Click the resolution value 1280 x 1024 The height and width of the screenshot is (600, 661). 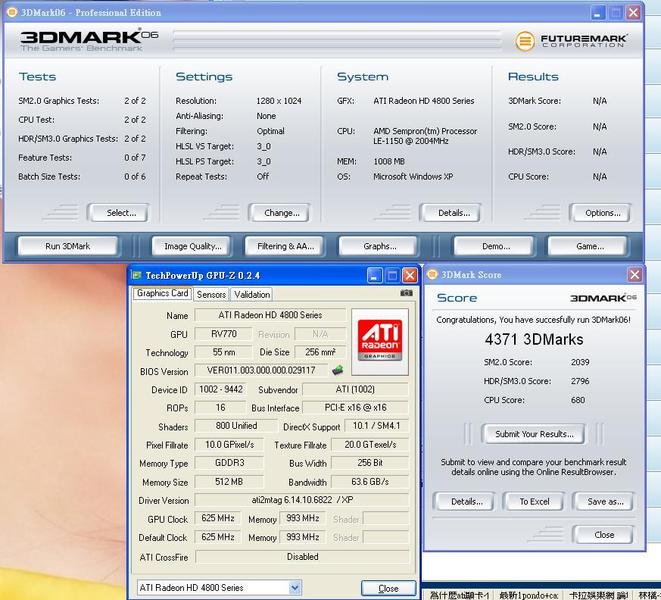coord(279,101)
